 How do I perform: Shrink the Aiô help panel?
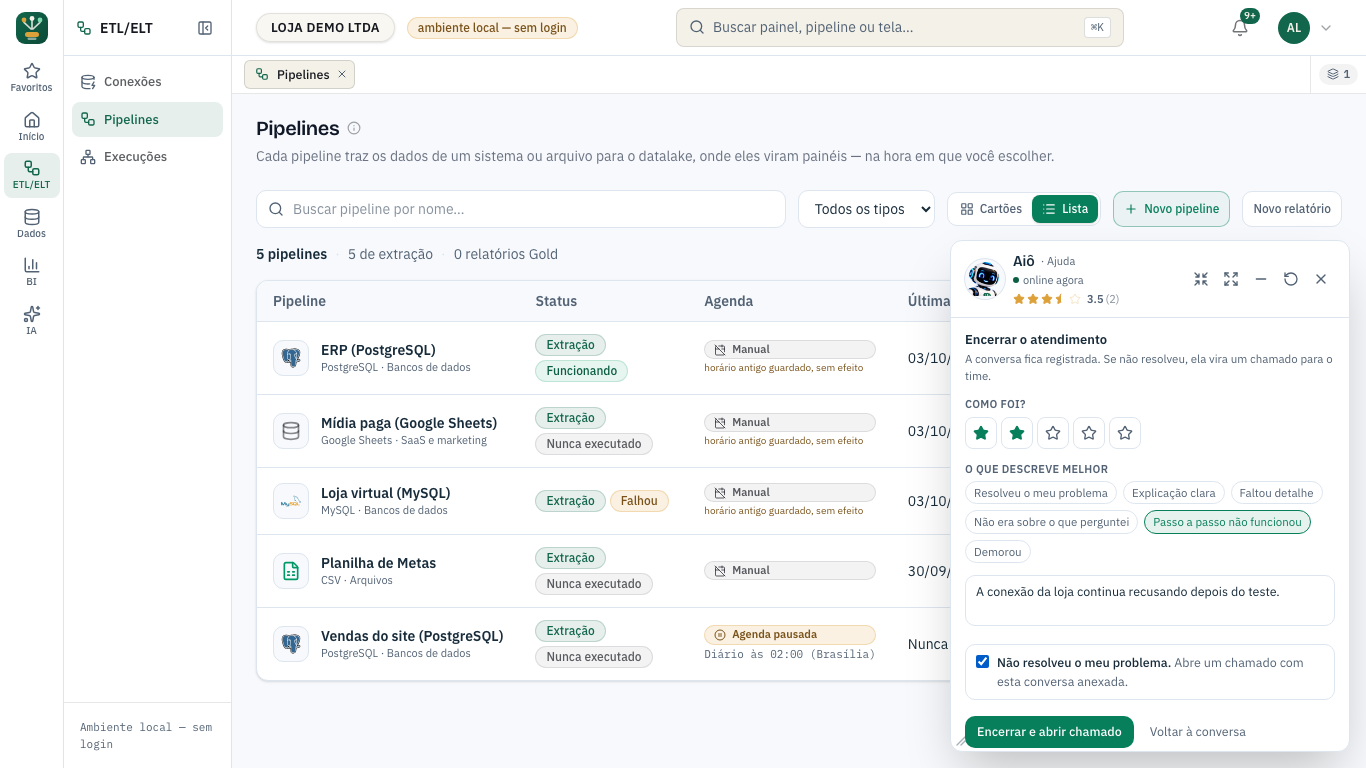(x=1201, y=279)
